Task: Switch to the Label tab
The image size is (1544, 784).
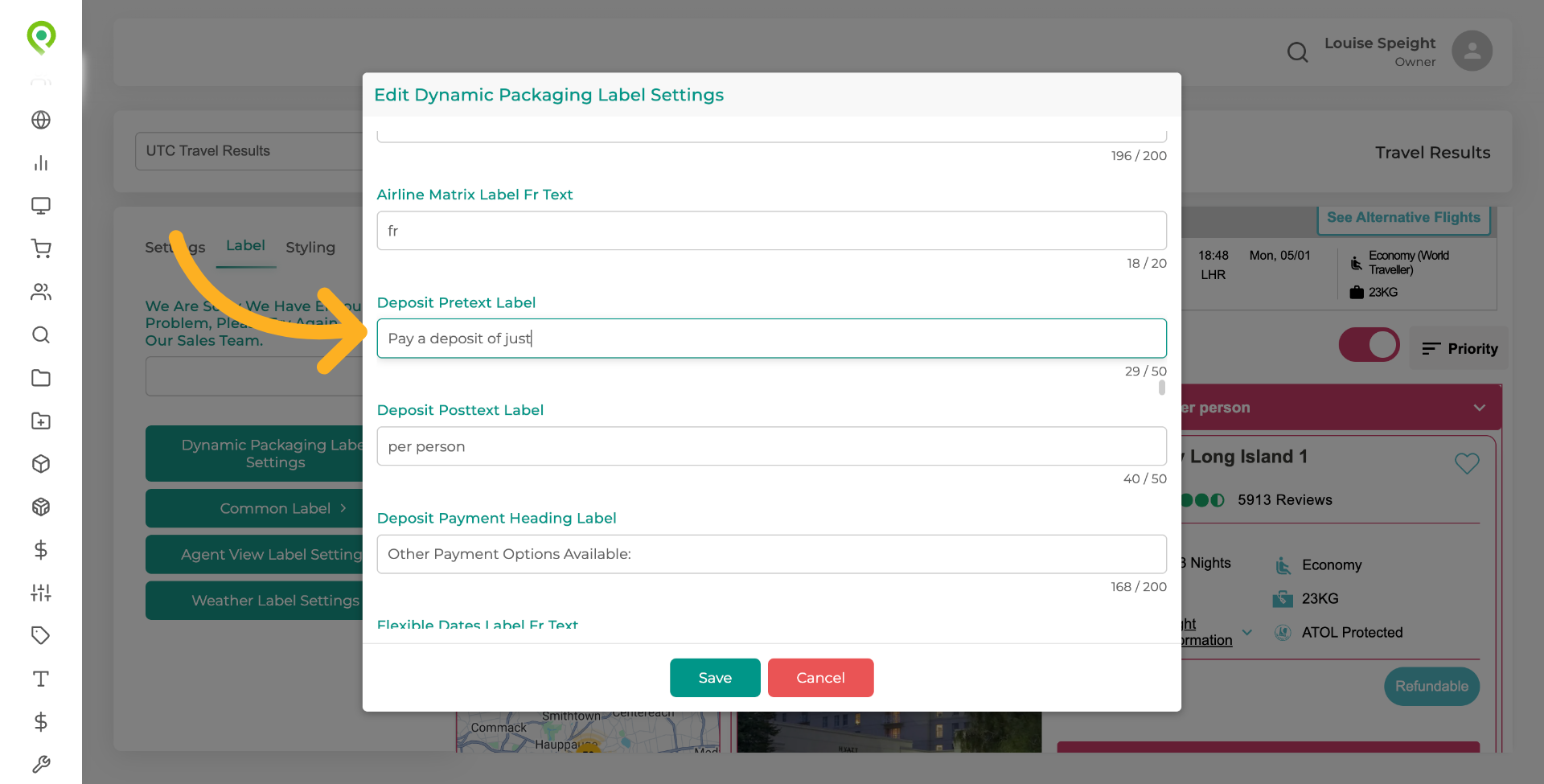Action: (245, 246)
